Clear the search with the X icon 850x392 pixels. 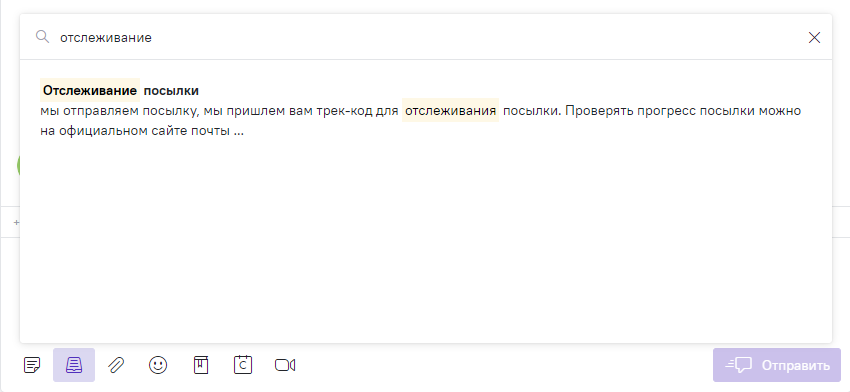coord(814,37)
